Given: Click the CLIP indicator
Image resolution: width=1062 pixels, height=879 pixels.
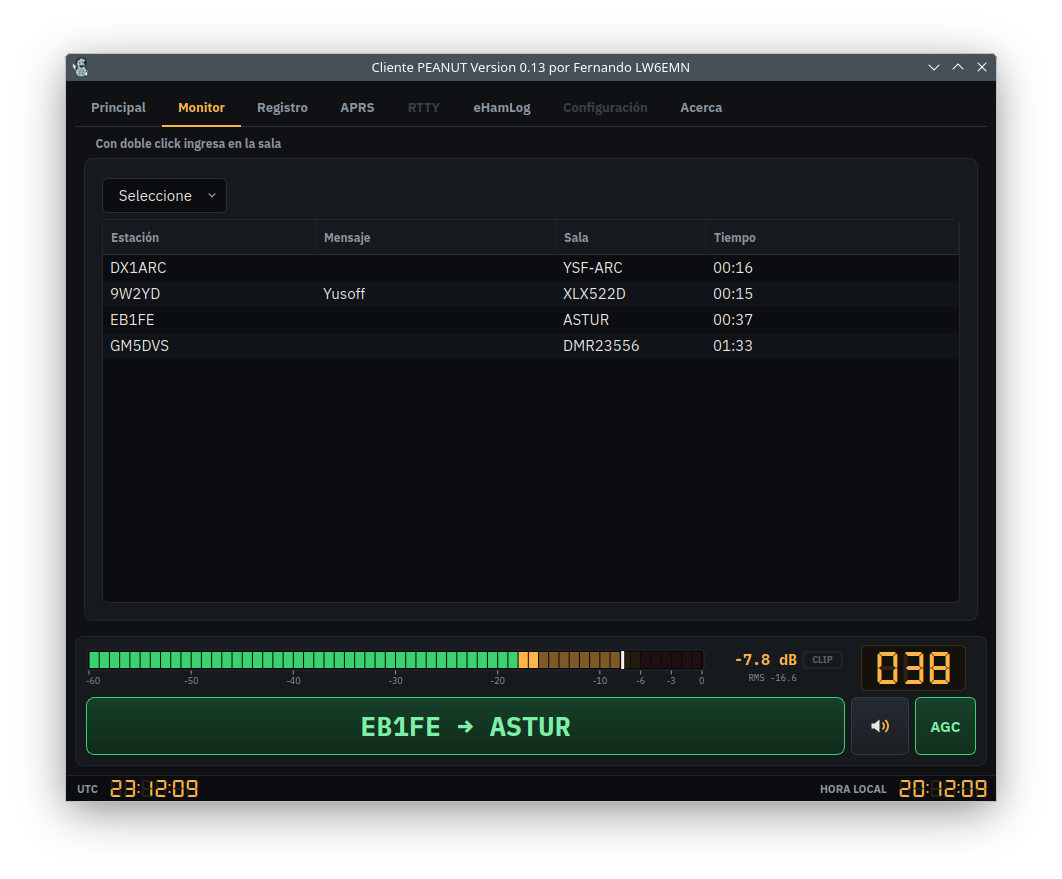Looking at the screenshot, I should coord(822,660).
